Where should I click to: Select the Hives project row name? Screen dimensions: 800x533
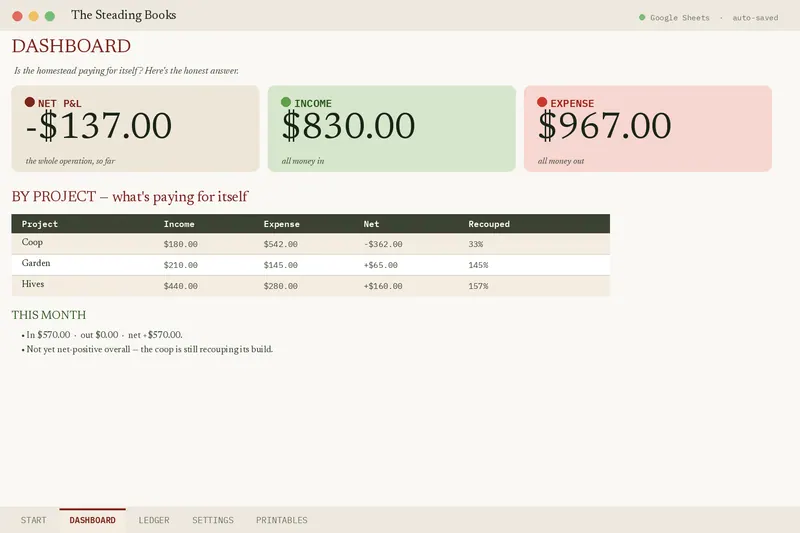[x=33, y=284]
